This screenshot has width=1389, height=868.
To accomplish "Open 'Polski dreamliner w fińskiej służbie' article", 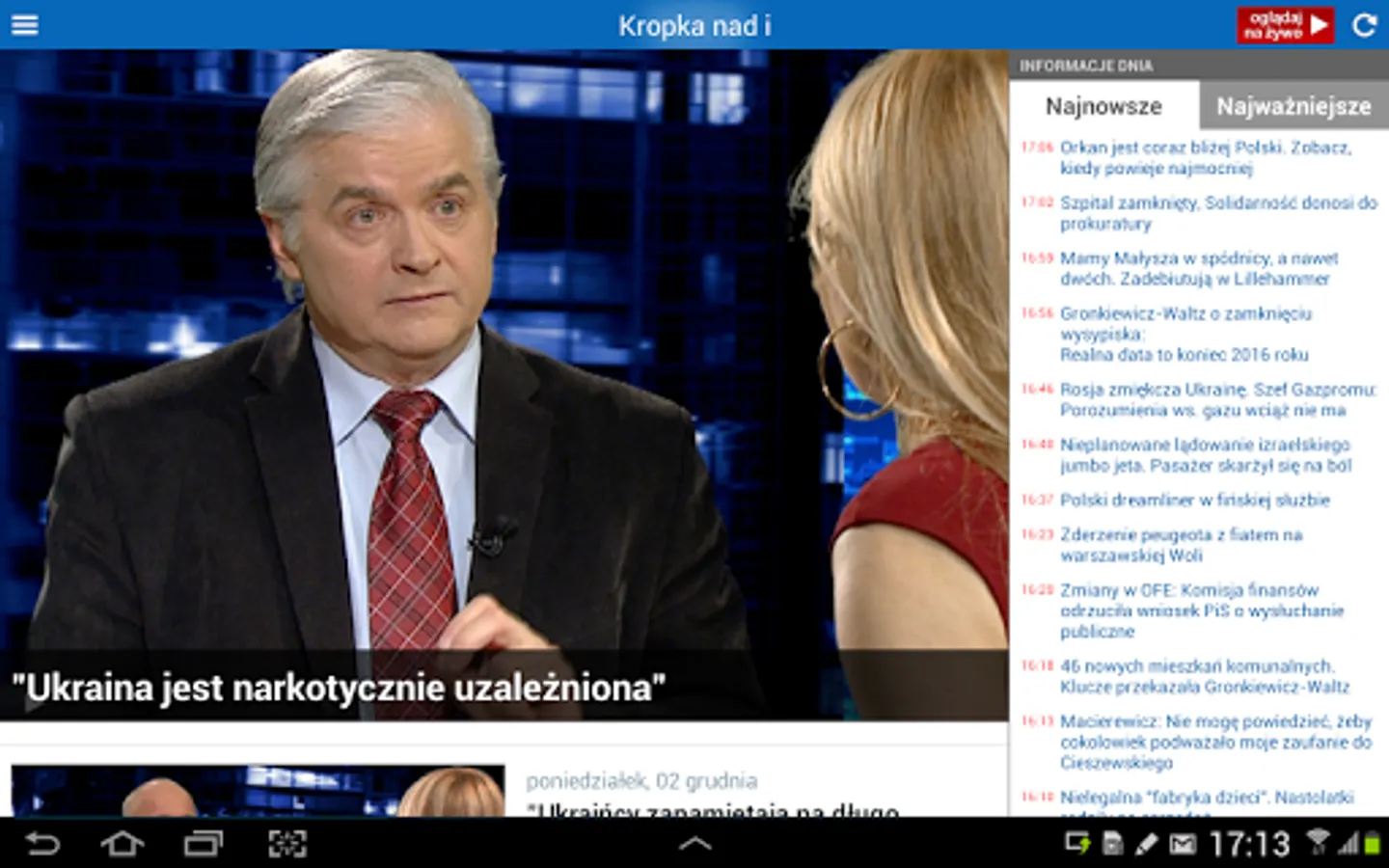I will (x=1194, y=501).
